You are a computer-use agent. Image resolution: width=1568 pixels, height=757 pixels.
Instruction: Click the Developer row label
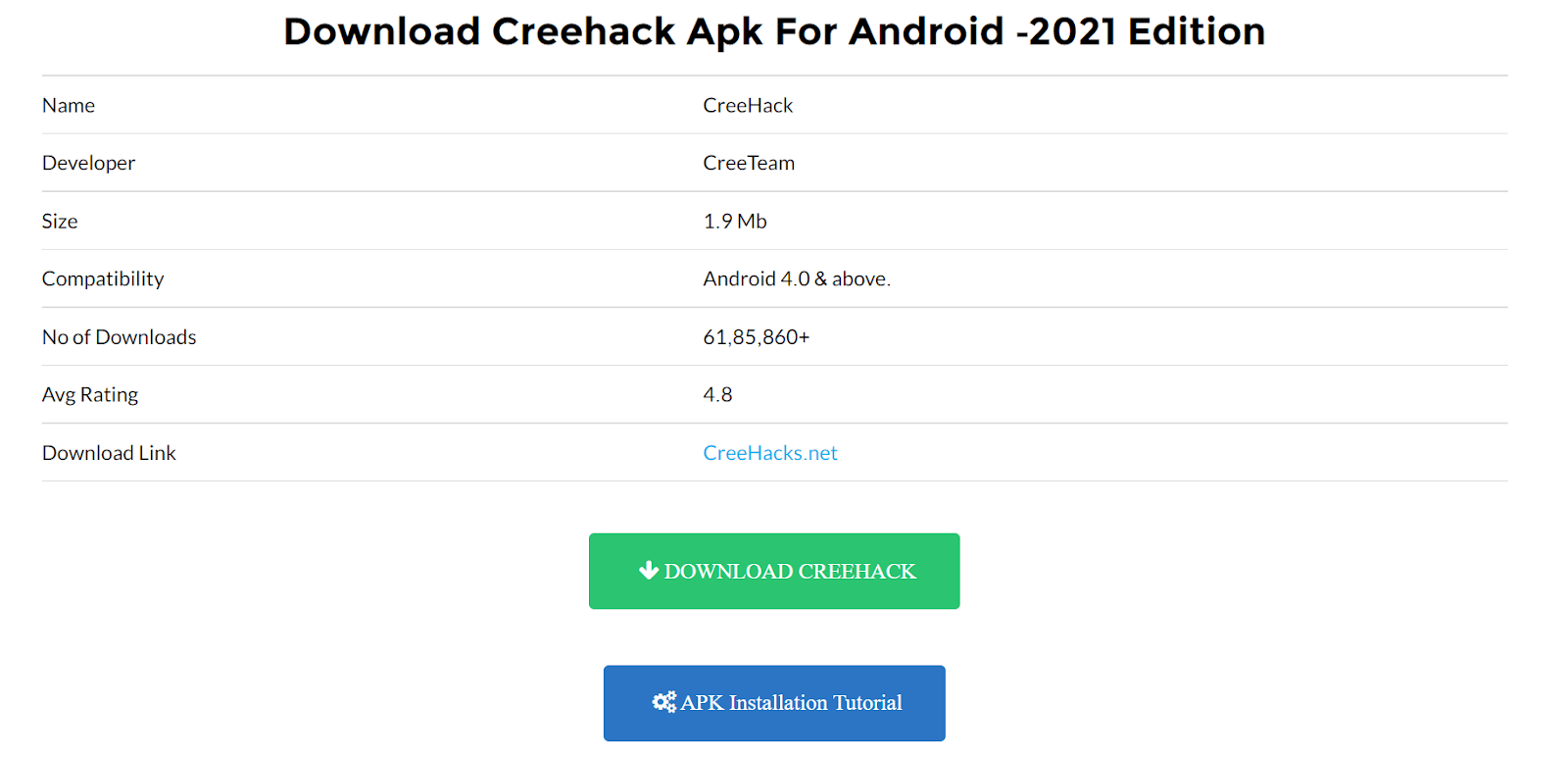point(88,163)
